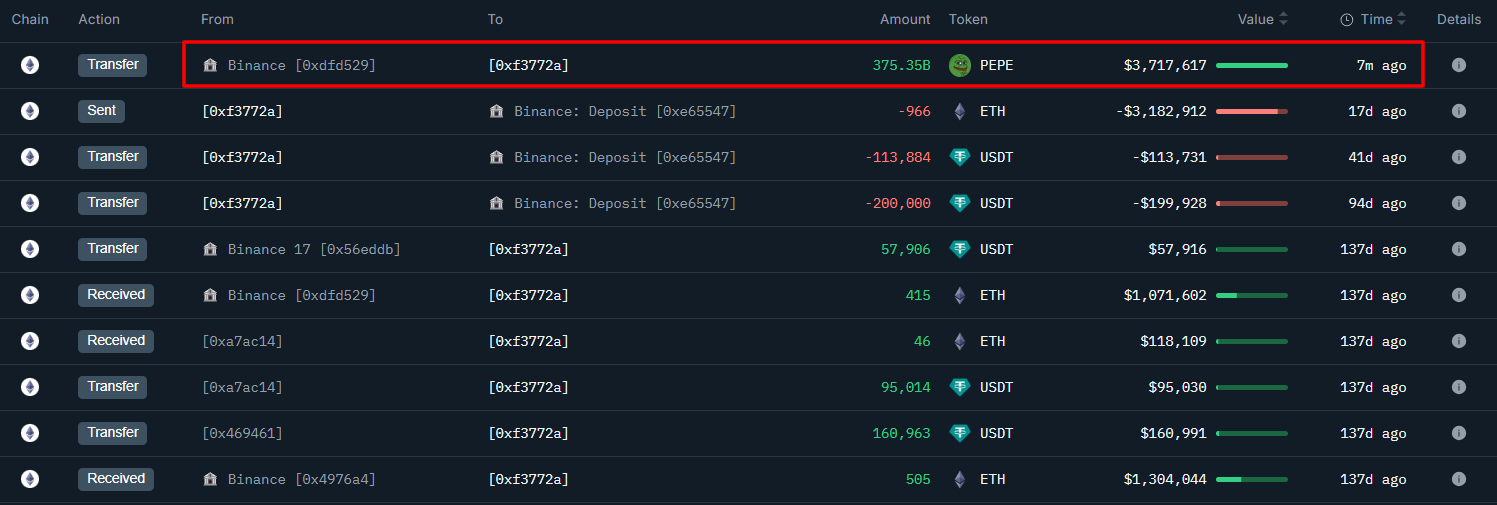
Task: Sort by Value using the header arrows
Action: click(x=1284, y=19)
